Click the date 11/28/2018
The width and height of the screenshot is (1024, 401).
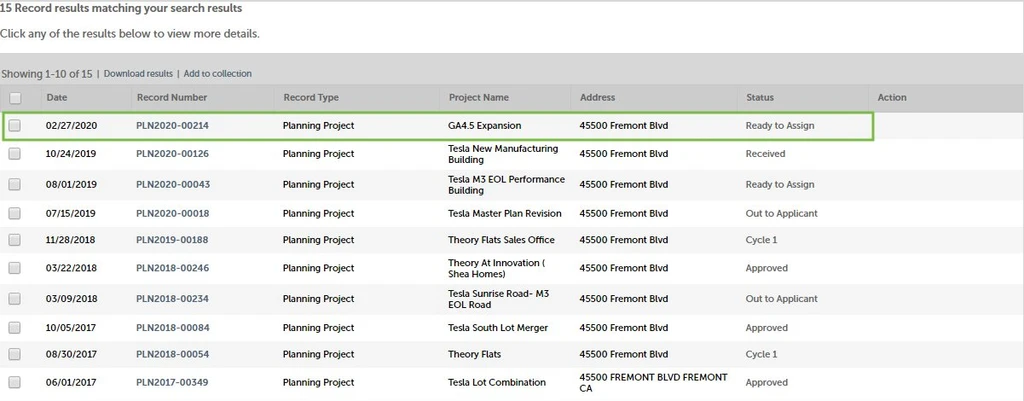(71, 240)
